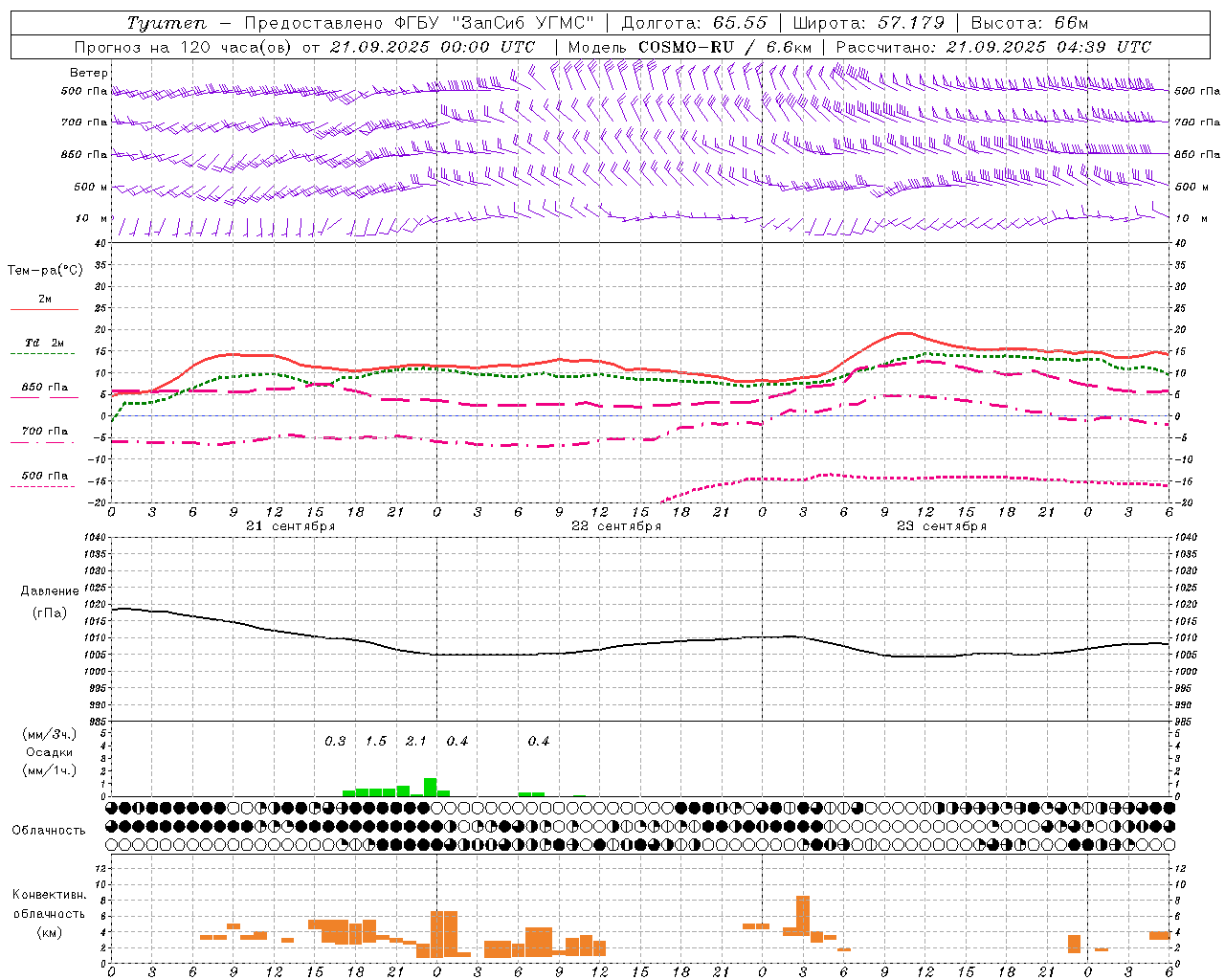Select the 'Широта: 57.179' latitude value
This screenshot has width=1225, height=980.
coord(869,23)
